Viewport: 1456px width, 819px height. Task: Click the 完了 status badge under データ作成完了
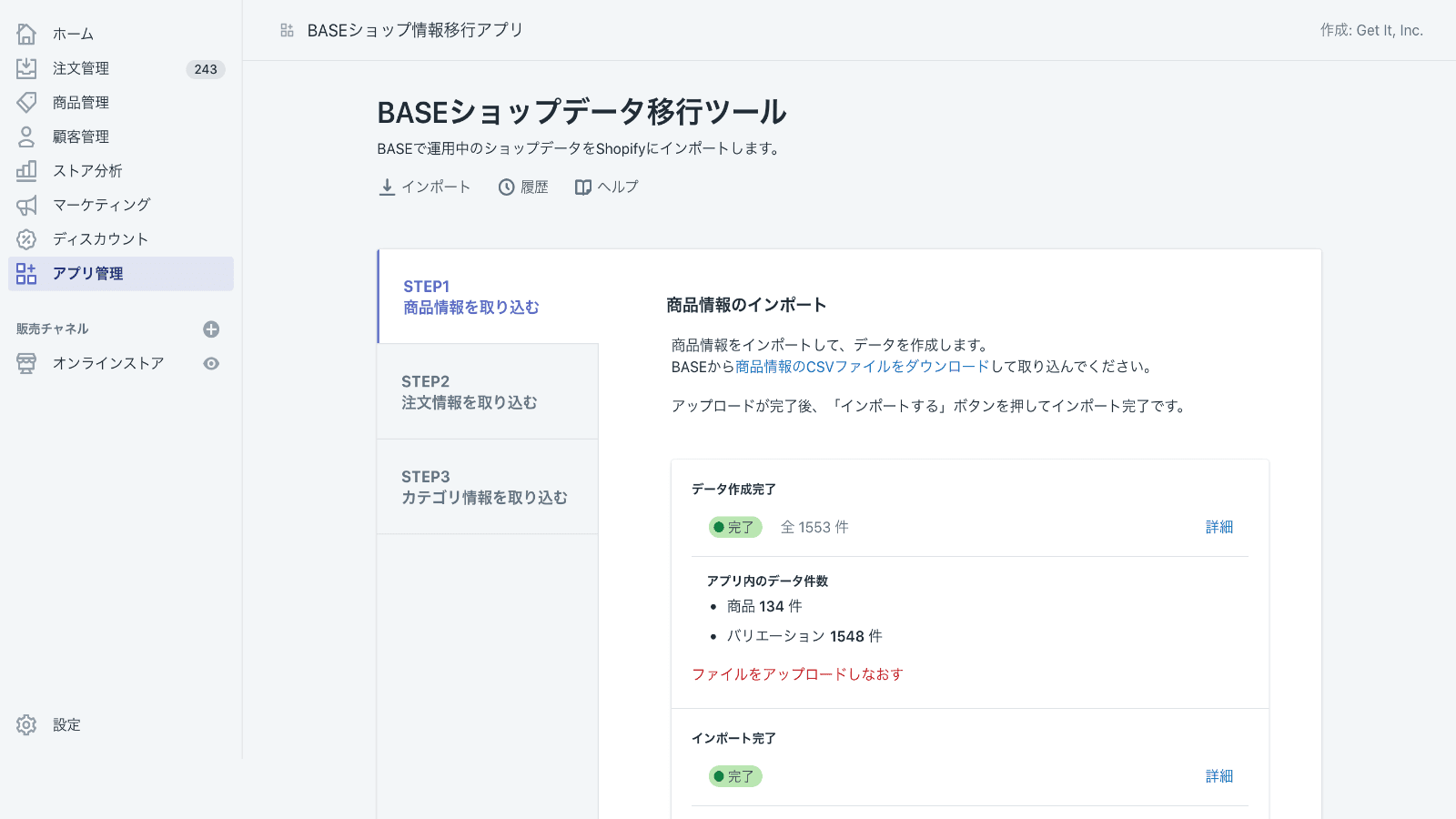pyautogui.click(x=734, y=527)
